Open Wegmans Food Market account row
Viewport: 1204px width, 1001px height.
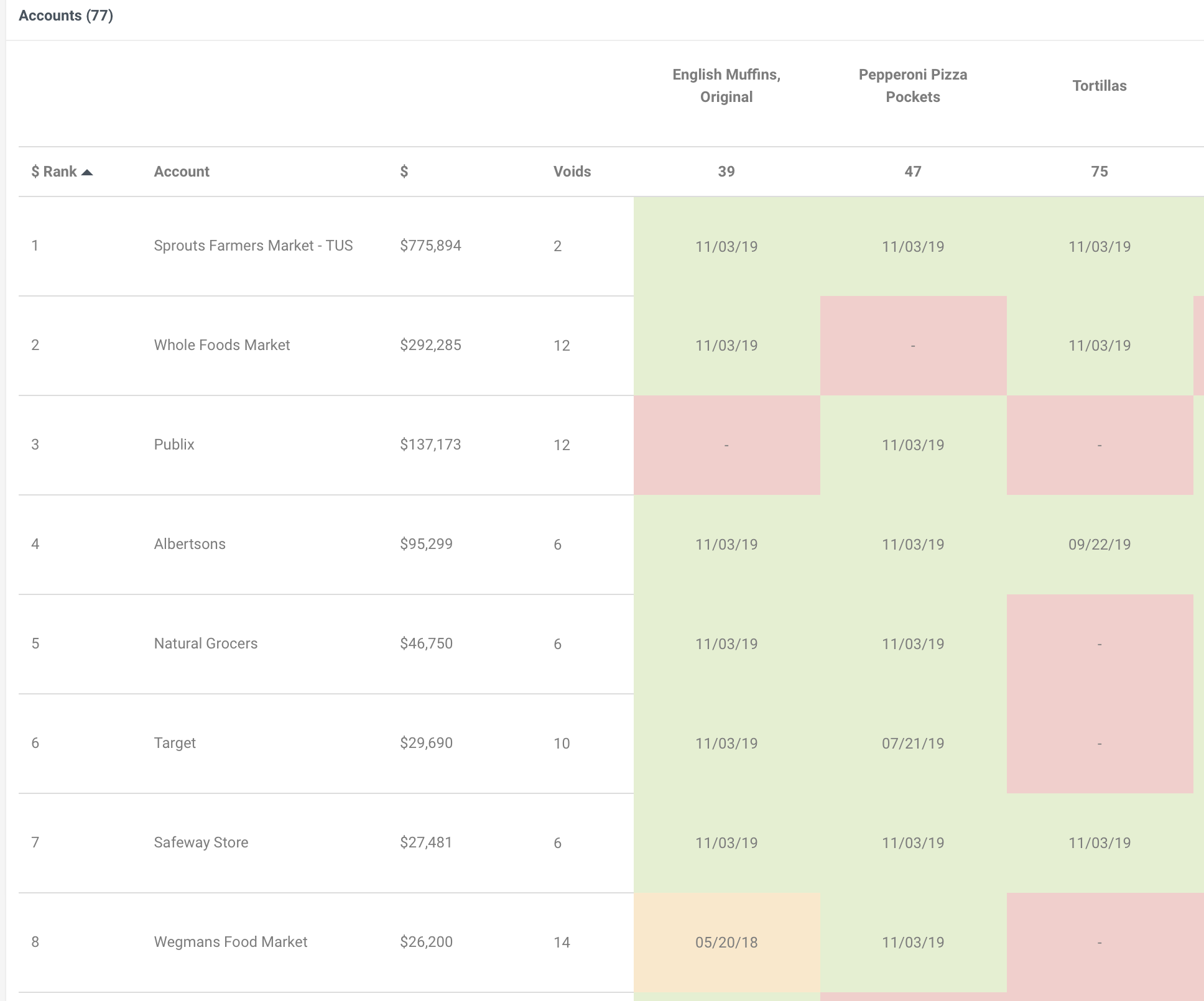(x=326, y=943)
